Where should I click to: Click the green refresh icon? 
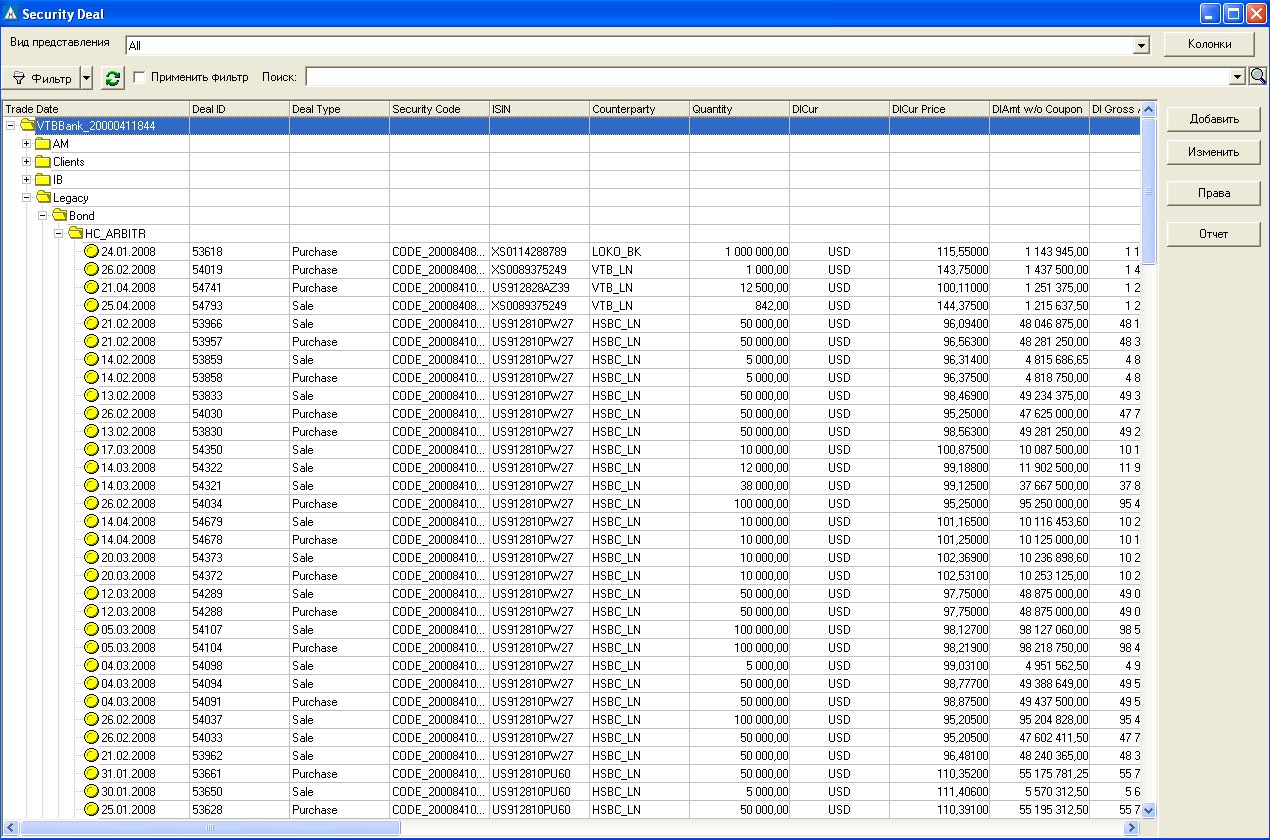[x=113, y=78]
